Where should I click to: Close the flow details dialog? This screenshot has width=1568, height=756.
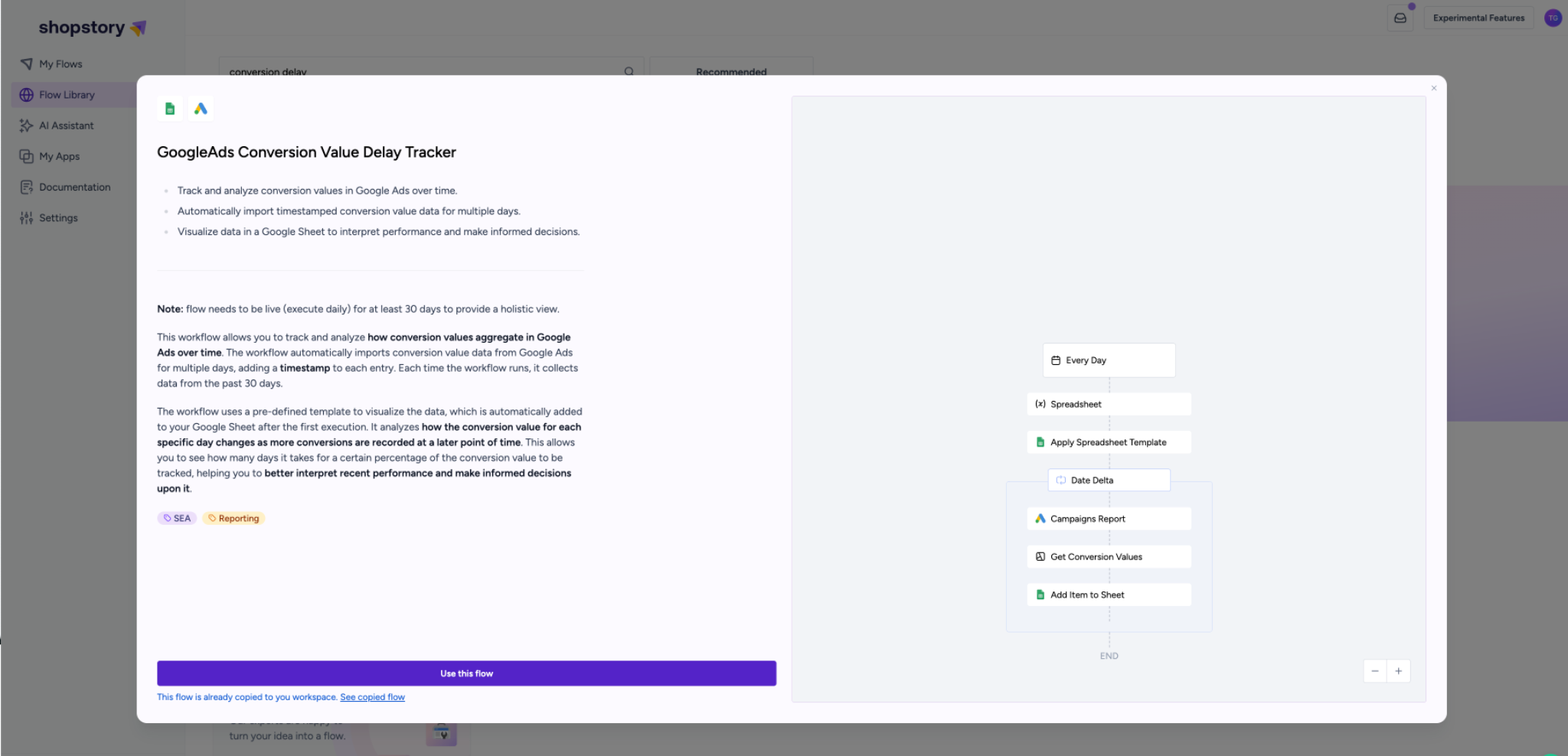click(1434, 88)
